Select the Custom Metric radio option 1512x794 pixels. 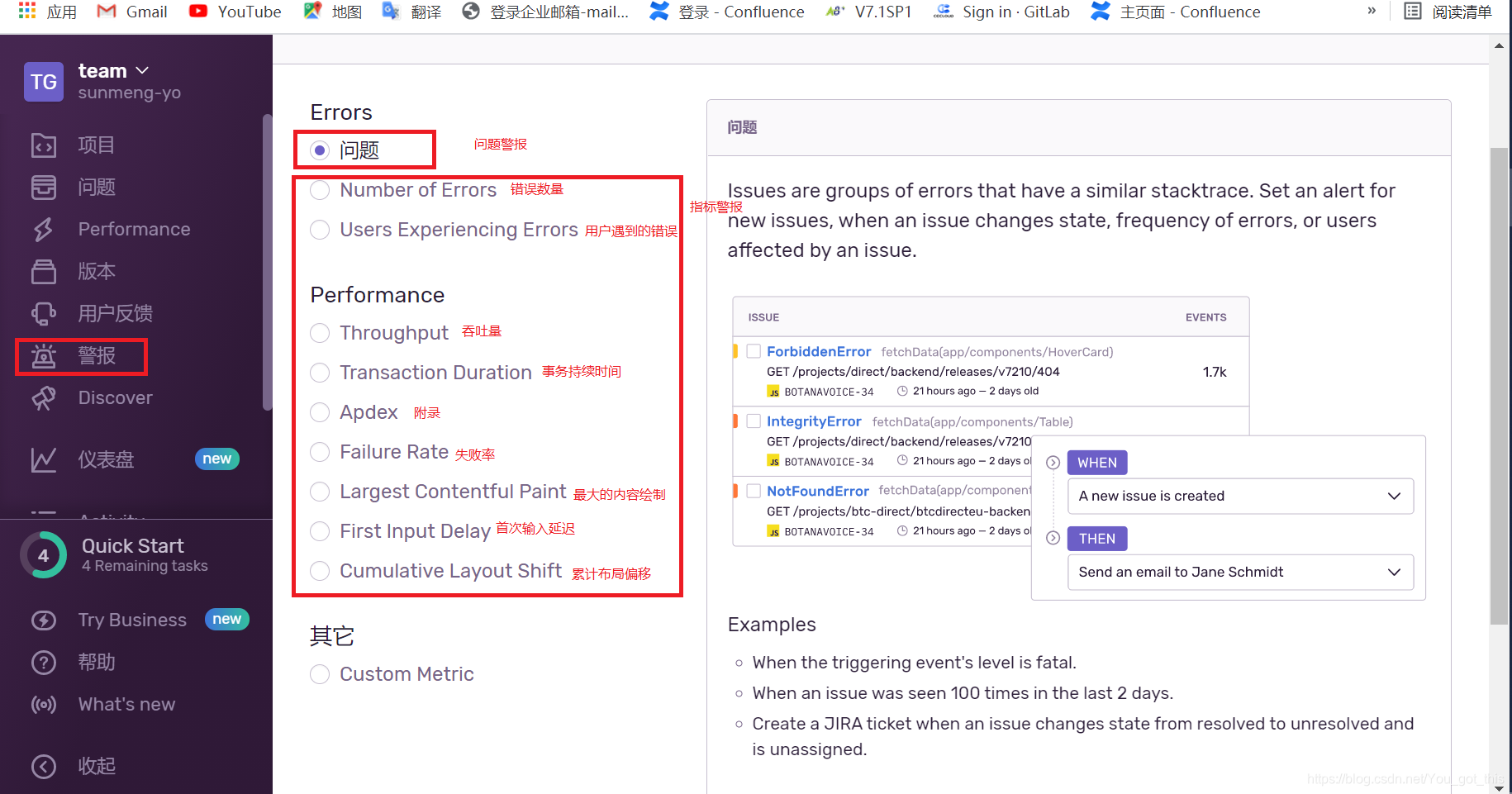320,674
